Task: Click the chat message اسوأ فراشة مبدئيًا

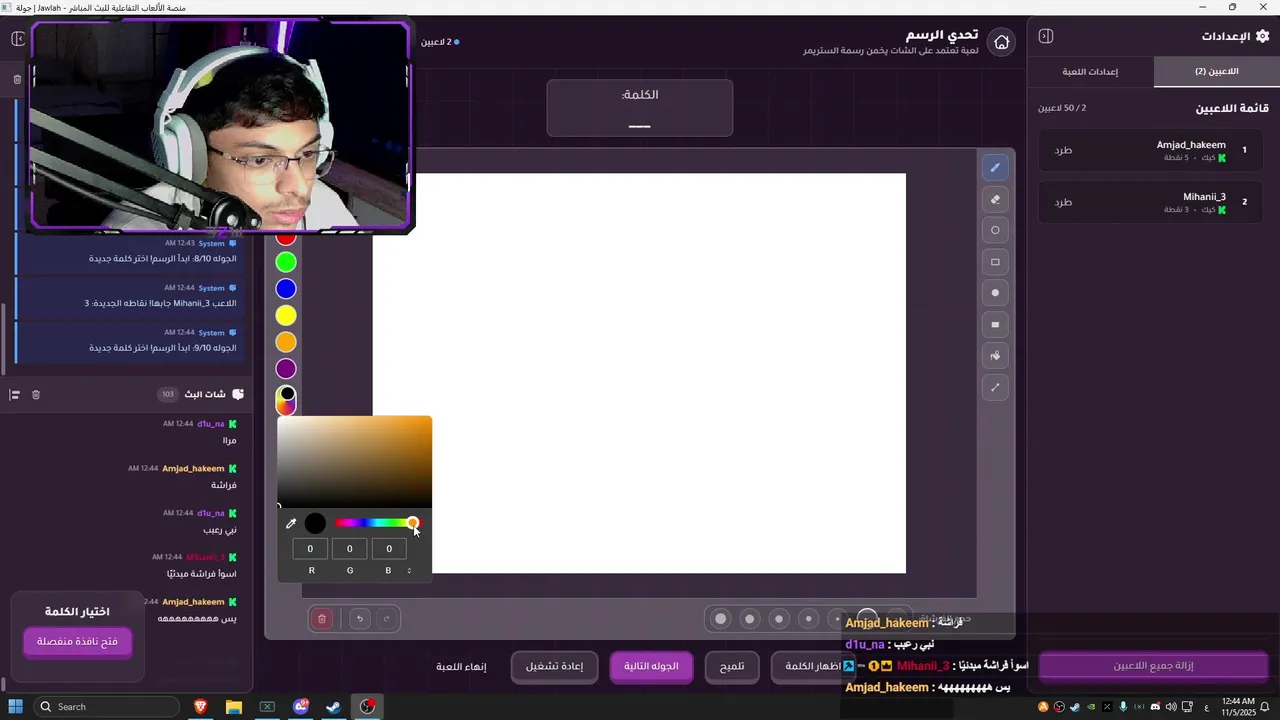Action: 202,574
